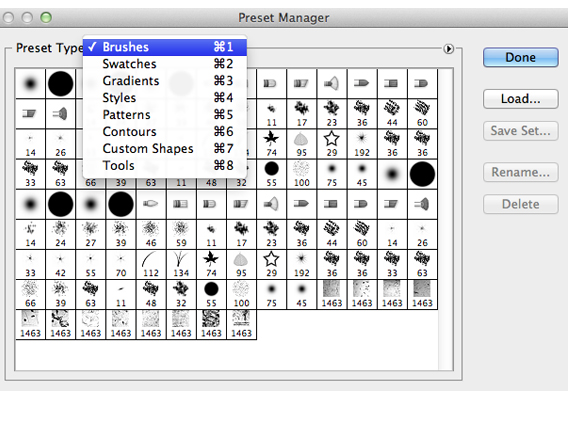Click the Done button
568x438 pixels.
point(521,57)
